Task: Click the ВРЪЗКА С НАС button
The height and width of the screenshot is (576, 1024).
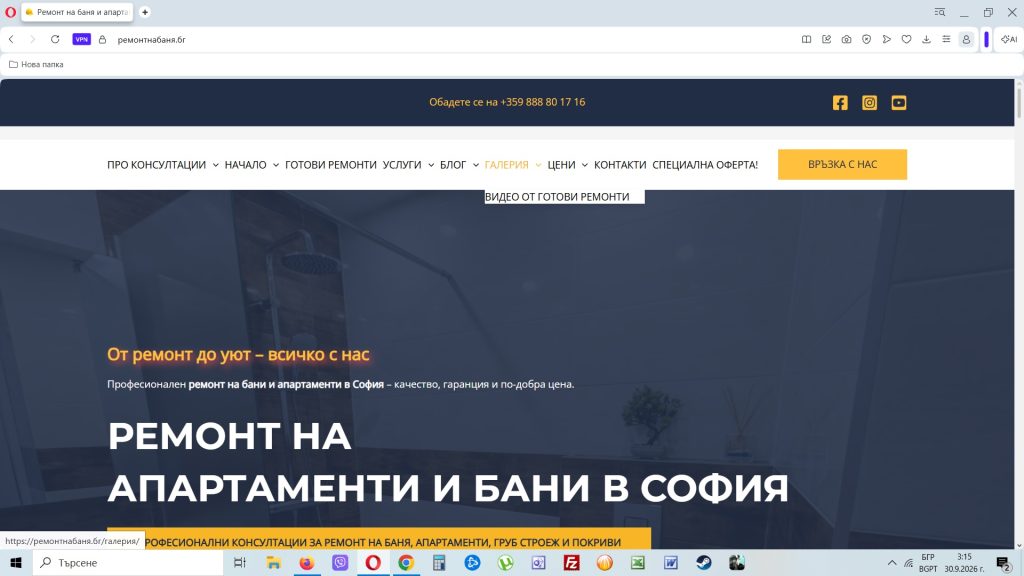Action: [x=842, y=164]
